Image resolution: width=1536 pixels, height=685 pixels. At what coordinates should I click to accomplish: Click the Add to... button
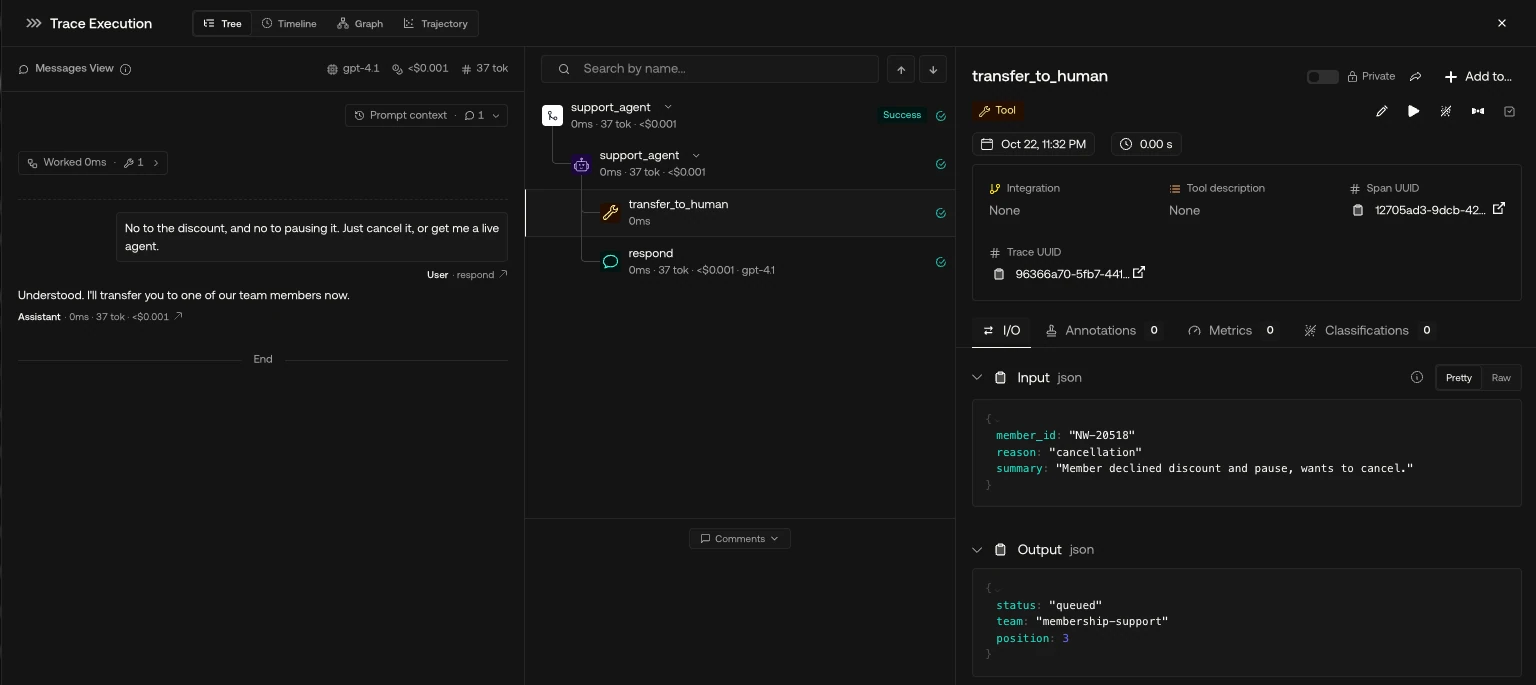pyautogui.click(x=1478, y=76)
